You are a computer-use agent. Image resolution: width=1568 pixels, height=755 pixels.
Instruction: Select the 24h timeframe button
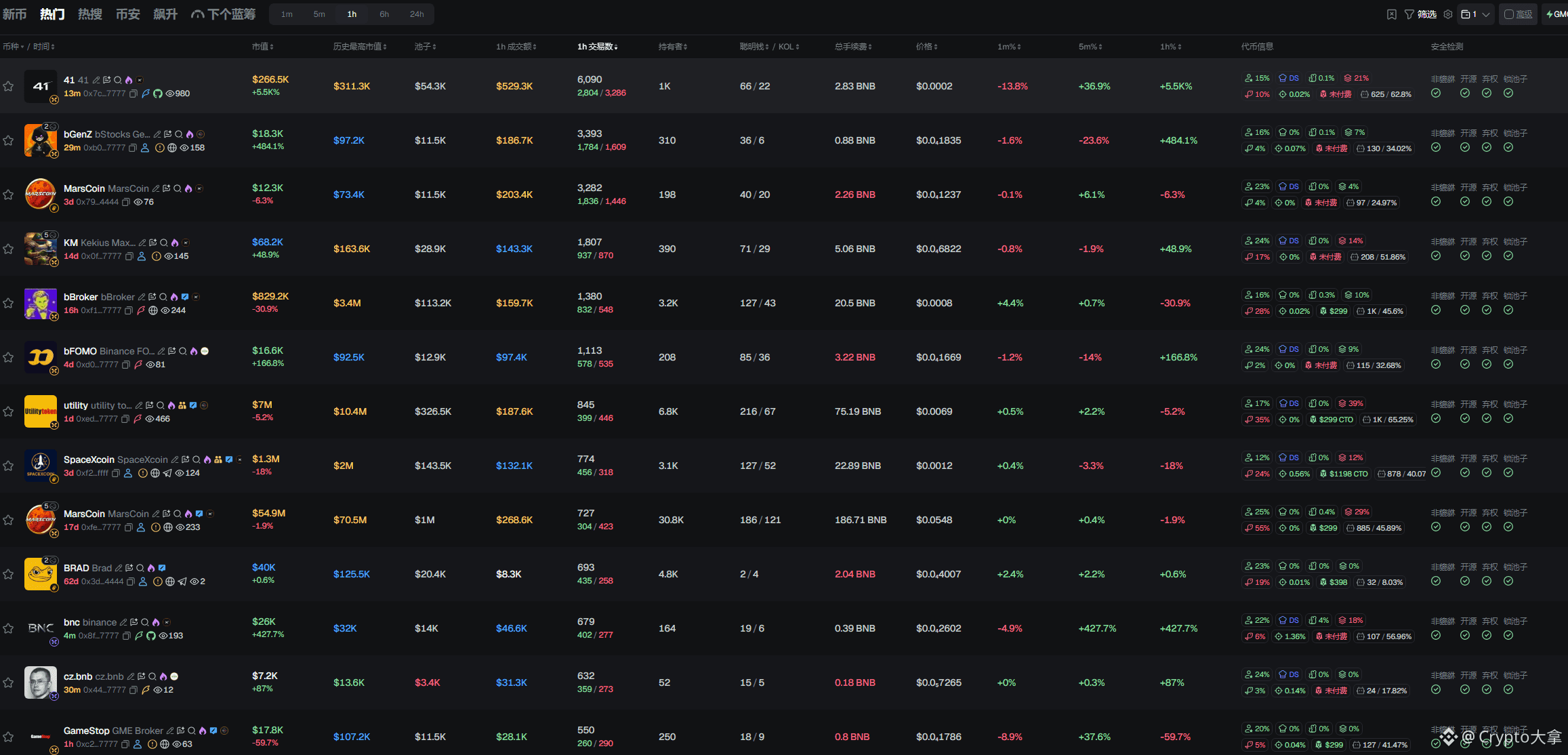[x=417, y=14]
